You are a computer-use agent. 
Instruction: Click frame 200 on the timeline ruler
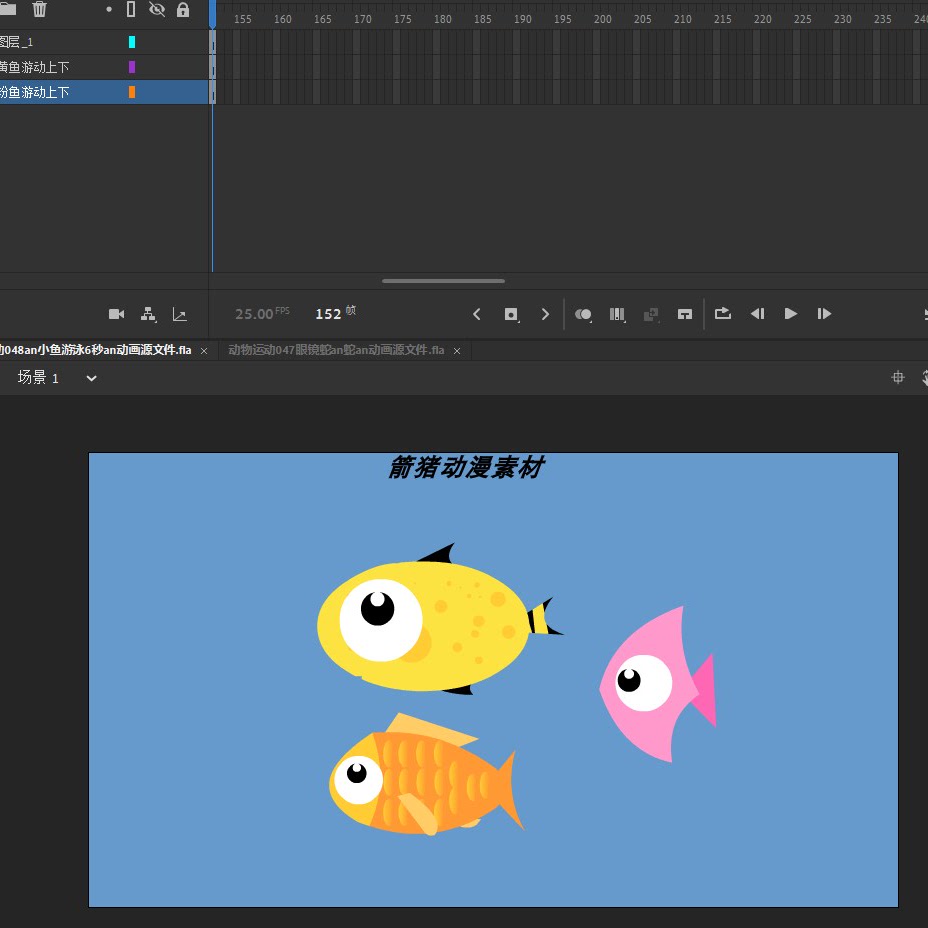click(602, 19)
